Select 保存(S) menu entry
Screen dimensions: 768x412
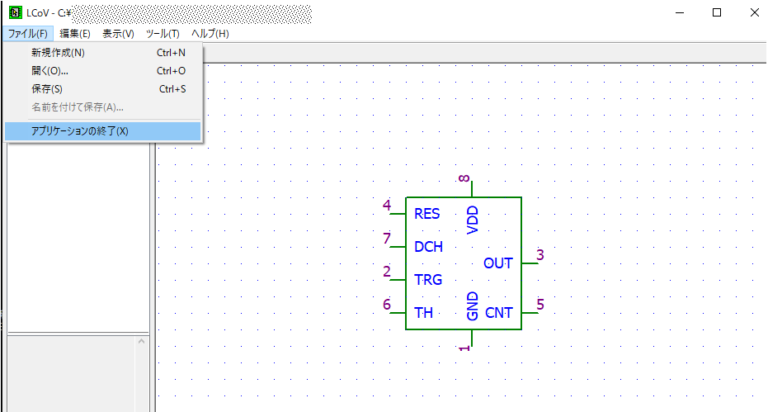coord(47,89)
